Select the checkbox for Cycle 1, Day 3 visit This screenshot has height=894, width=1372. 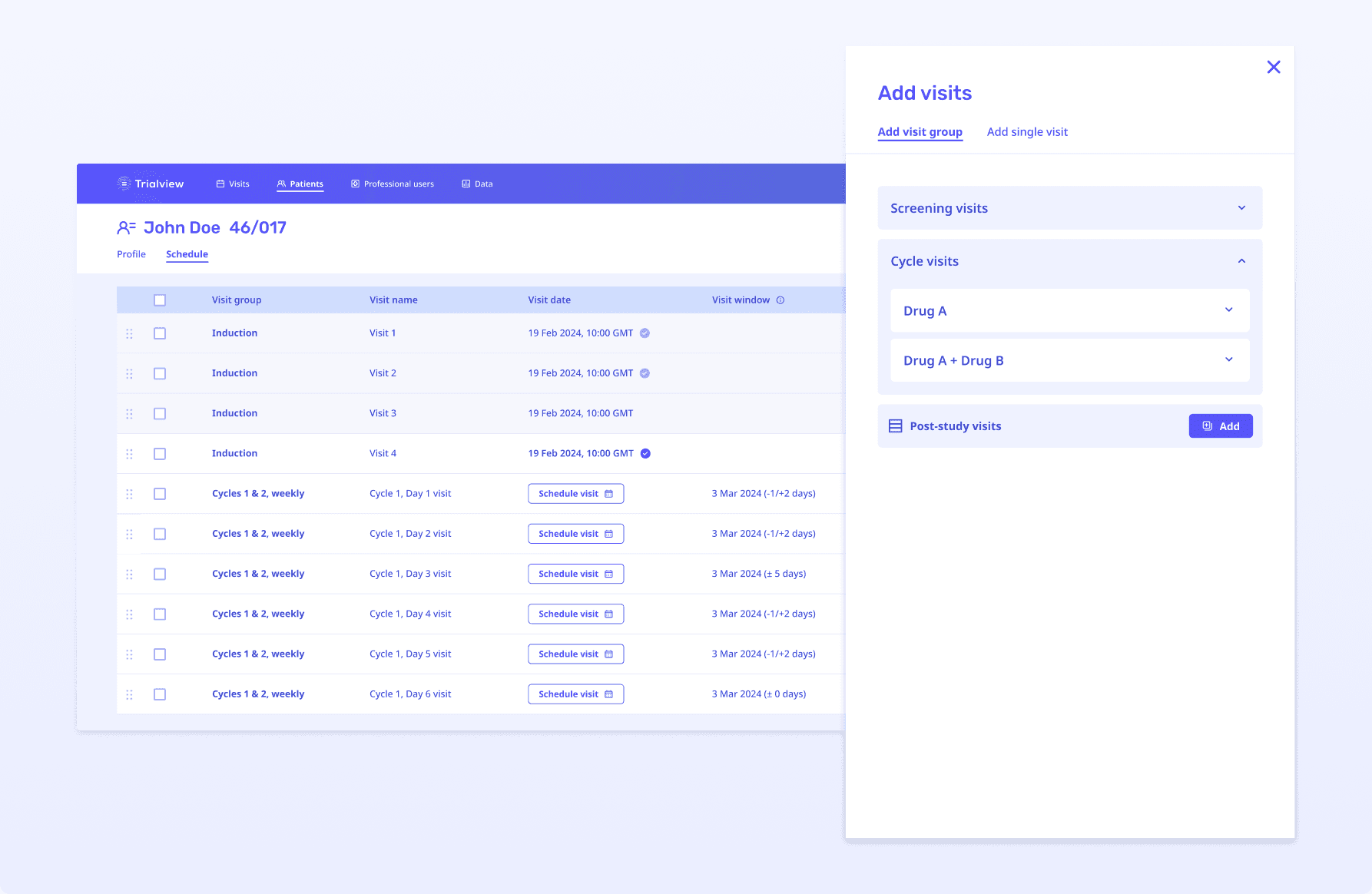click(160, 574)
